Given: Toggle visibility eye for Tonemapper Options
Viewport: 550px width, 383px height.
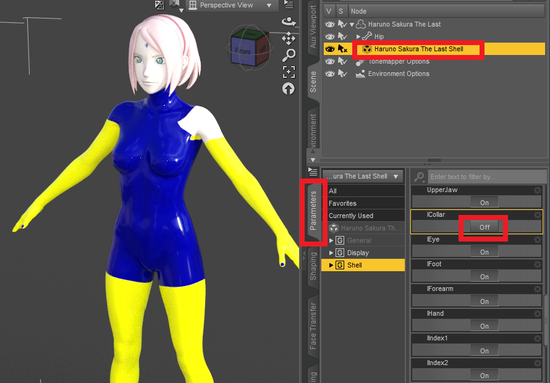Looking at the screenshot, I should point(329,61).
